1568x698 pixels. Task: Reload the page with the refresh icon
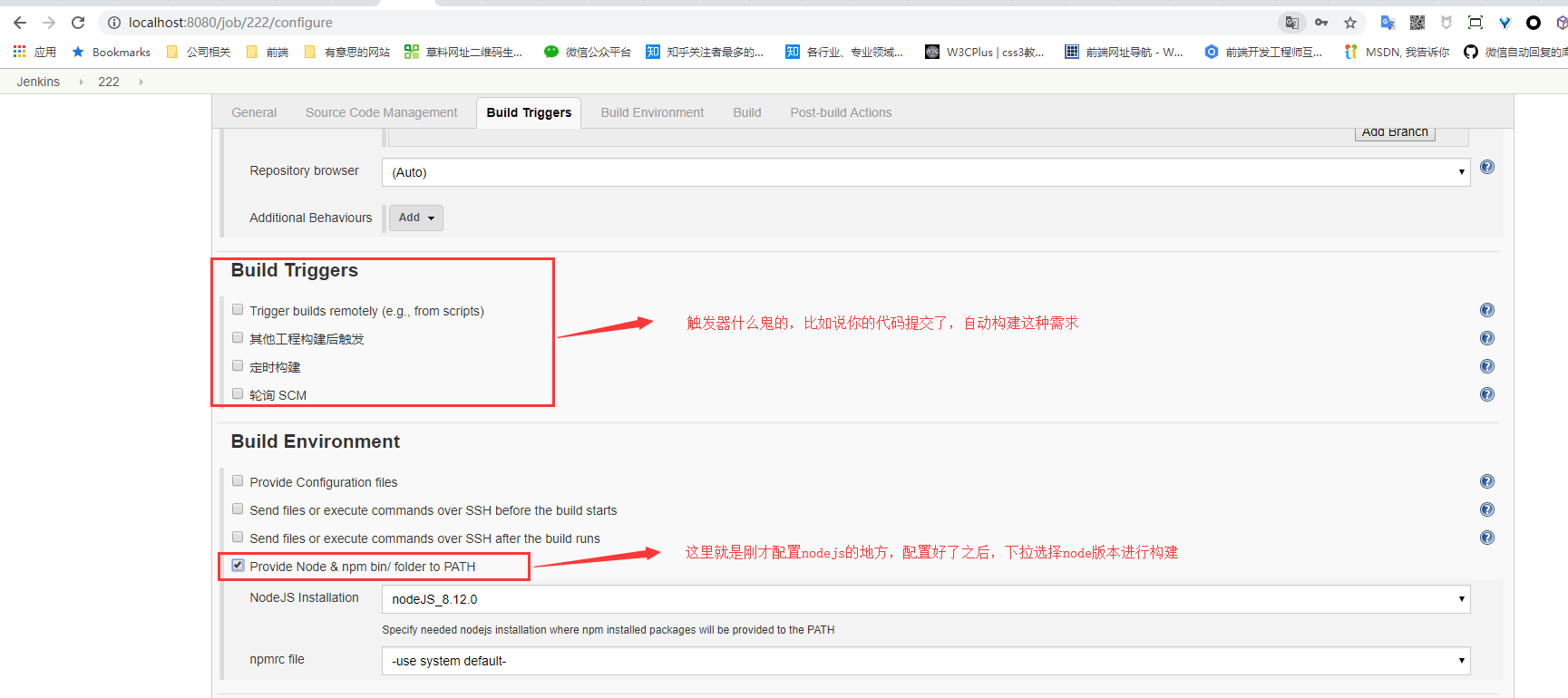click(x=78, y=23)
